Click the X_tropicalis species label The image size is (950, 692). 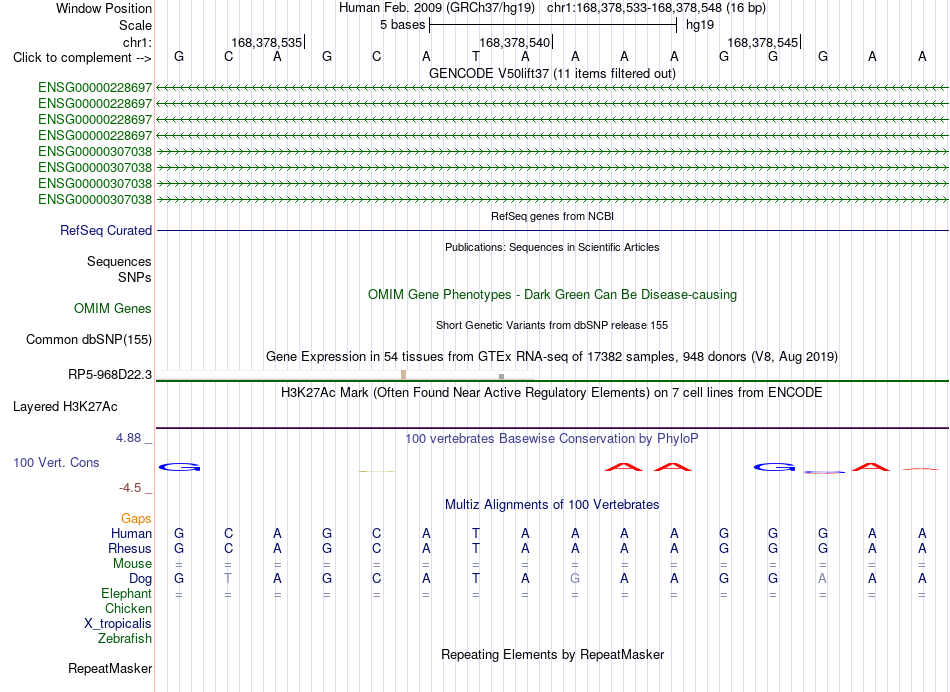(118, 624)
